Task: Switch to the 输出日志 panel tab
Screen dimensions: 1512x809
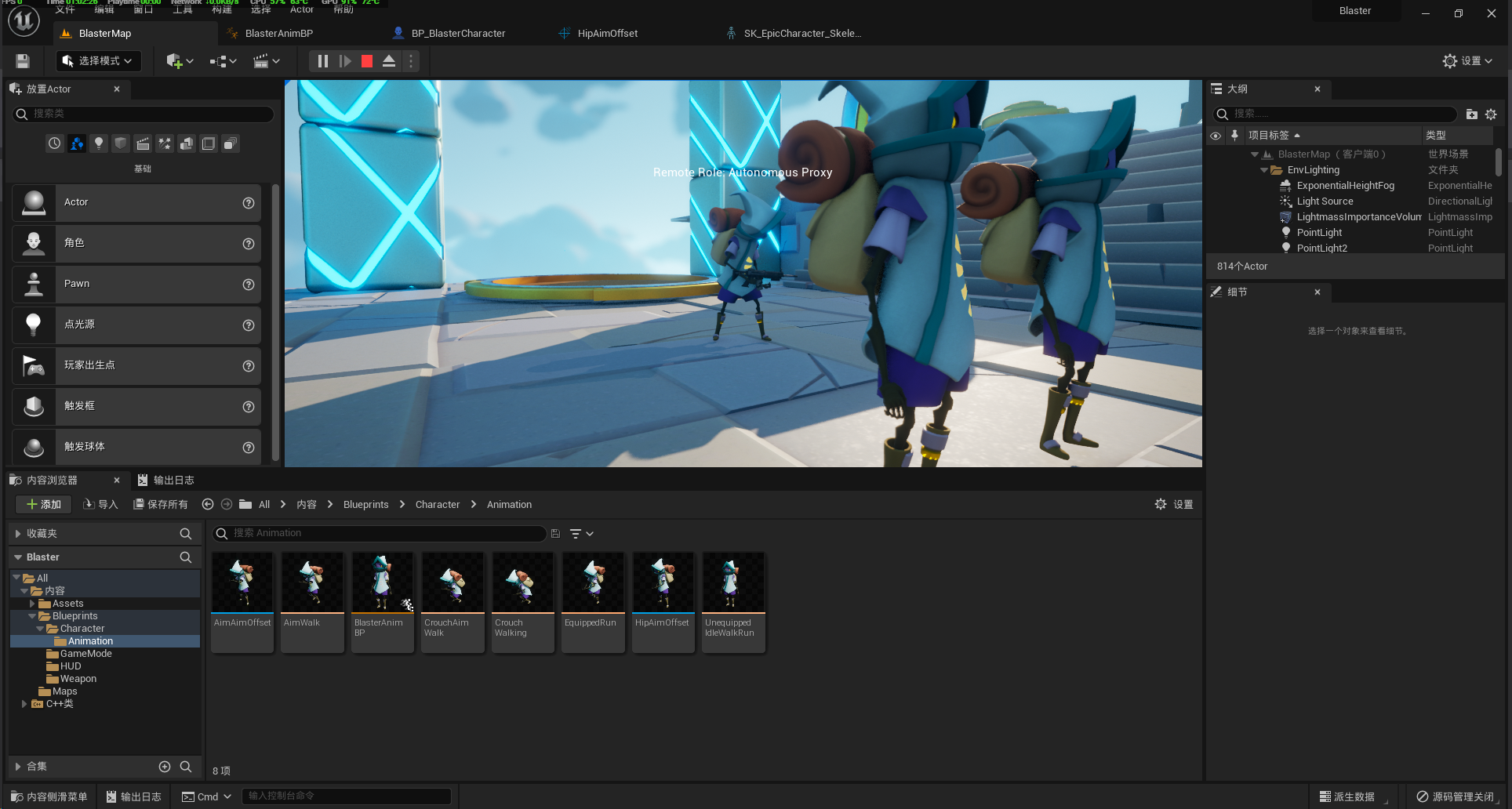Action: [165, 480]
